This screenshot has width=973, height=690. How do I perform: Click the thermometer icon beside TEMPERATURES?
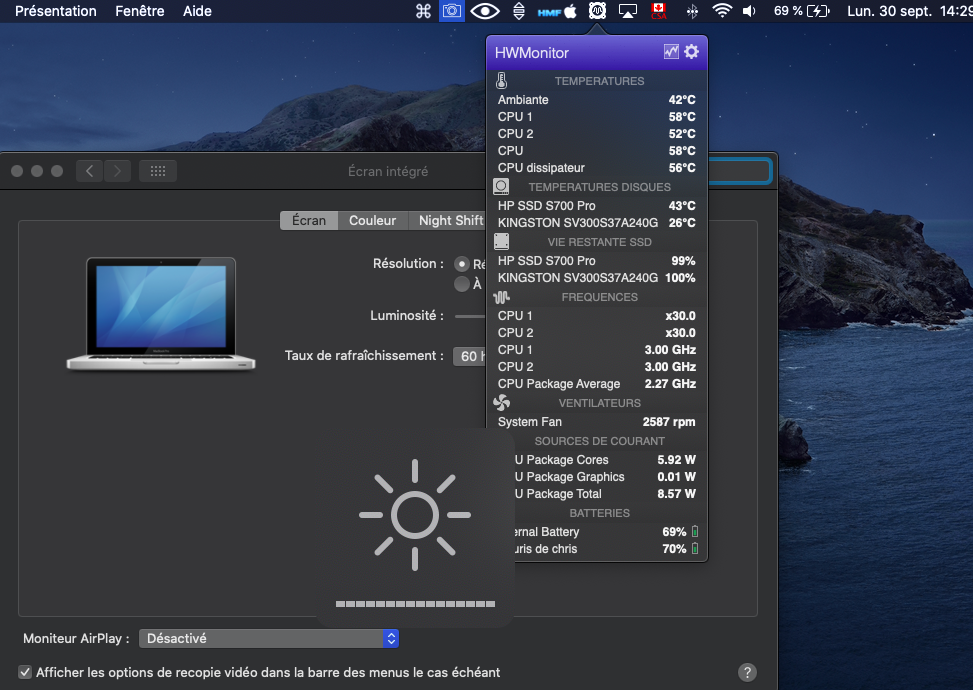(x=501, y=81)
